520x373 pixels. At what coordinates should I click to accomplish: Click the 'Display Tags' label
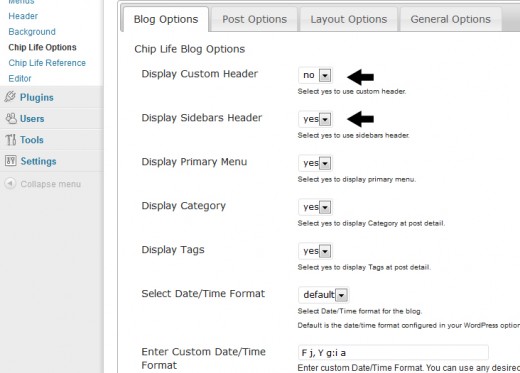[173, 250]
